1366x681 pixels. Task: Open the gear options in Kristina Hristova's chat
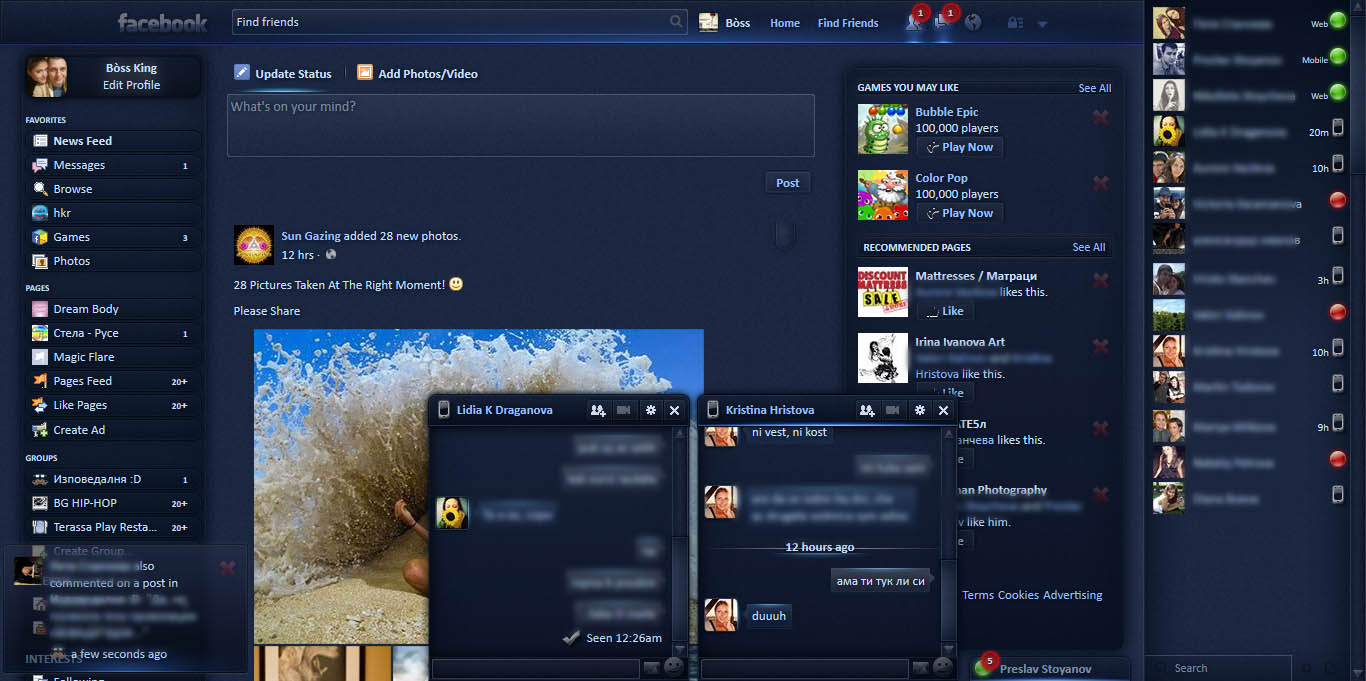tap(919, 410)
